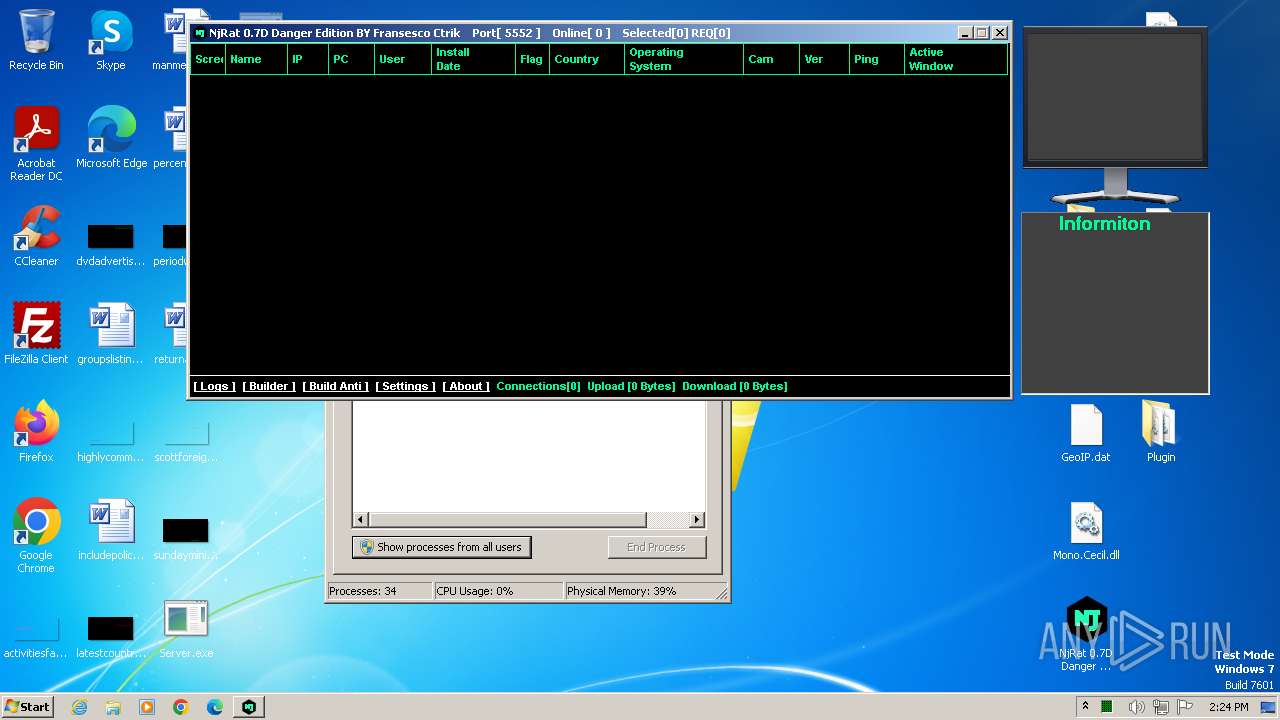Screen dimensions: 1280x720
Task: Switch to NjRat taskbar button
Action: click(x=249, y=707)
